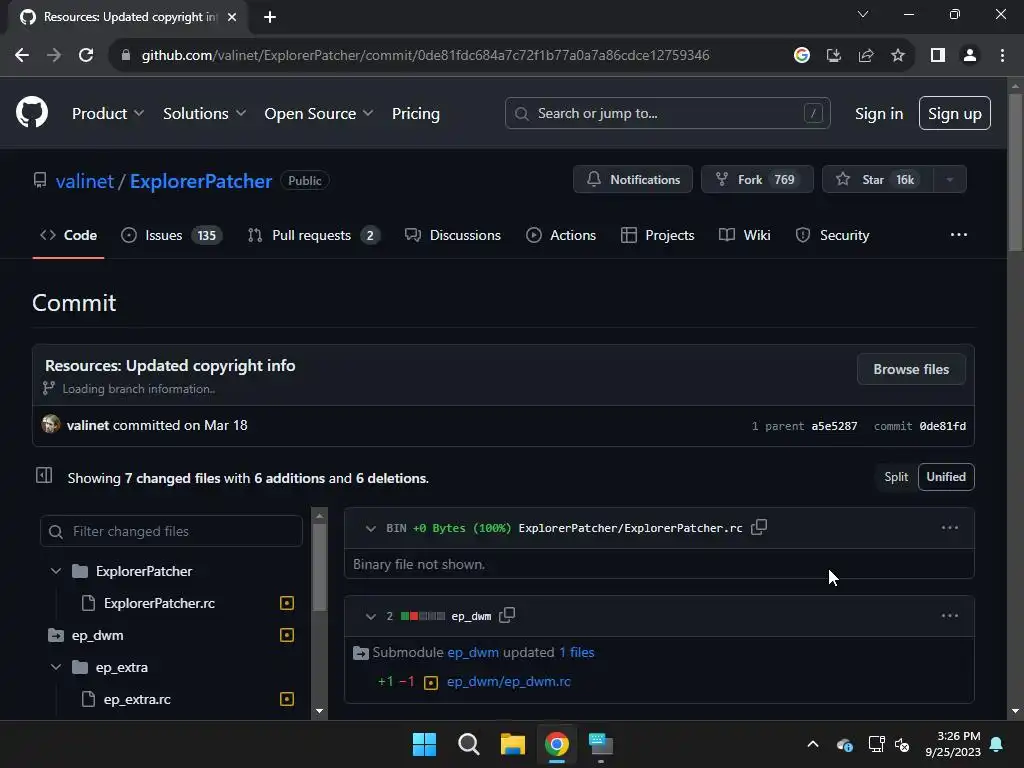Open the Issues tab
The image size is (1024, 768).
click(172, 235)
